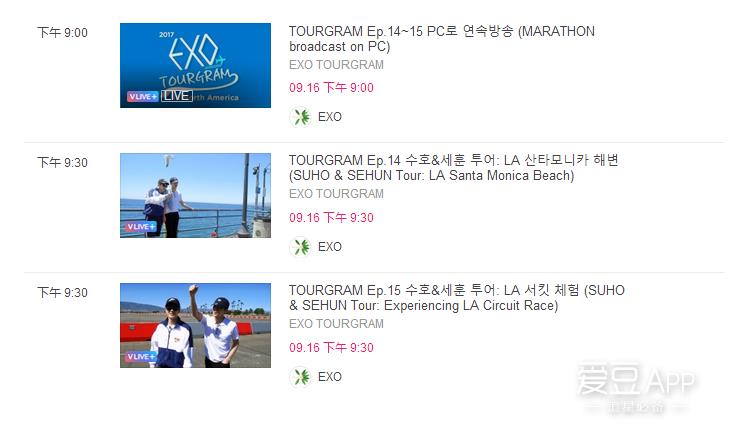Viewport: 732px width, 438px height.
Task: Click the VLIVE+ badge on the Circuit Race thumbnail
Action: pyautogui.click(x=141, y=356)
